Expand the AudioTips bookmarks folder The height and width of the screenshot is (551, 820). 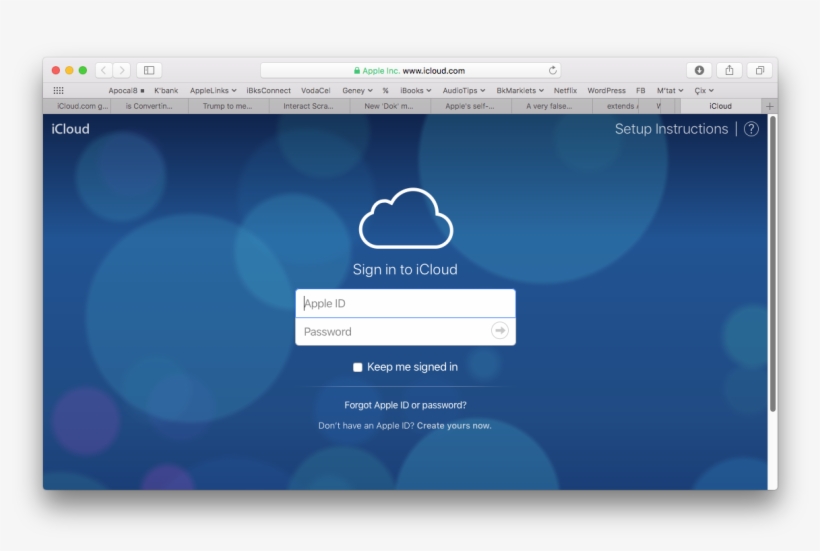pos(463,90)
